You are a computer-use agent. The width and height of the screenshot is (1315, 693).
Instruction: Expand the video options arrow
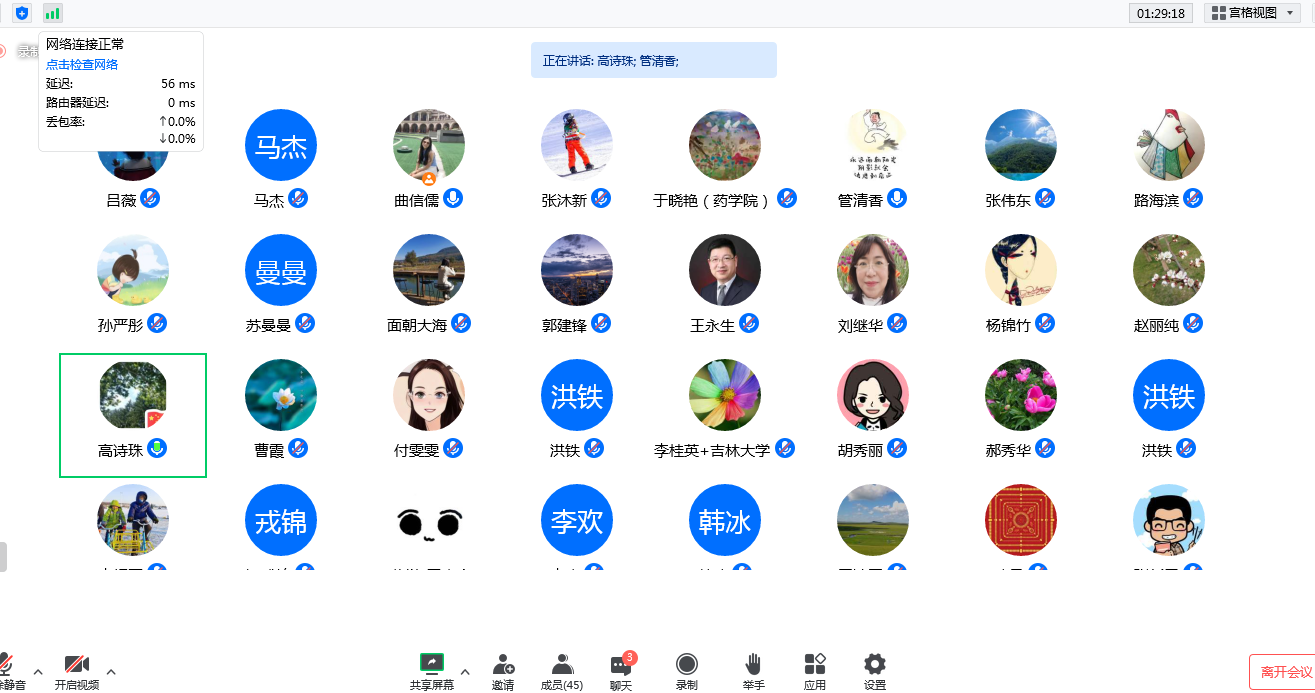click(111, 671)
